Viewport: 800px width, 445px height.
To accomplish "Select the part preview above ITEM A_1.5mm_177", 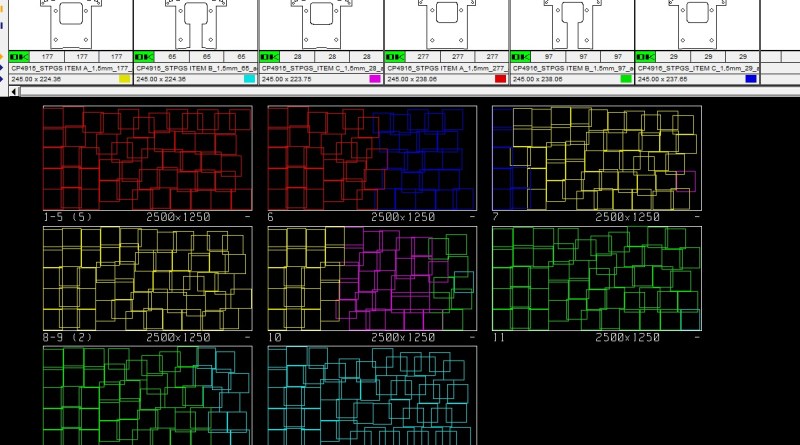I will 70,25.
